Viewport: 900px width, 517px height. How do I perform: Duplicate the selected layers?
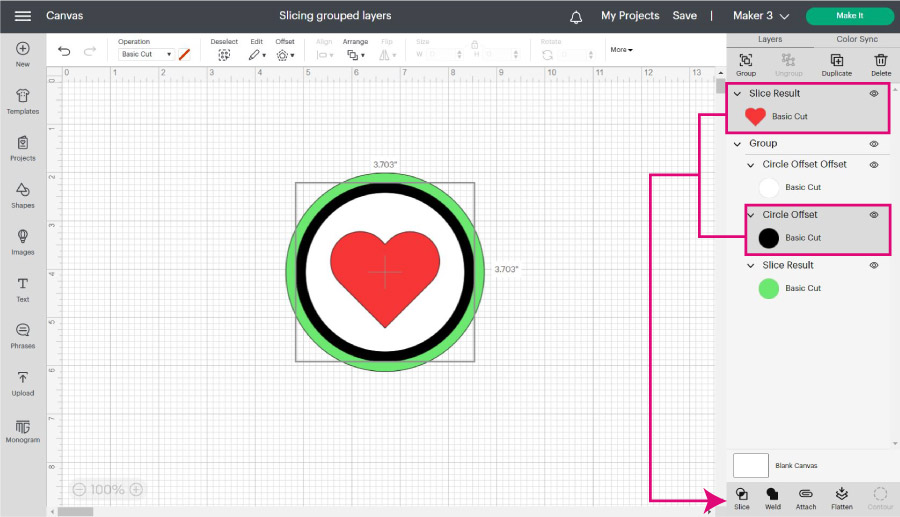tap(836, 64)
